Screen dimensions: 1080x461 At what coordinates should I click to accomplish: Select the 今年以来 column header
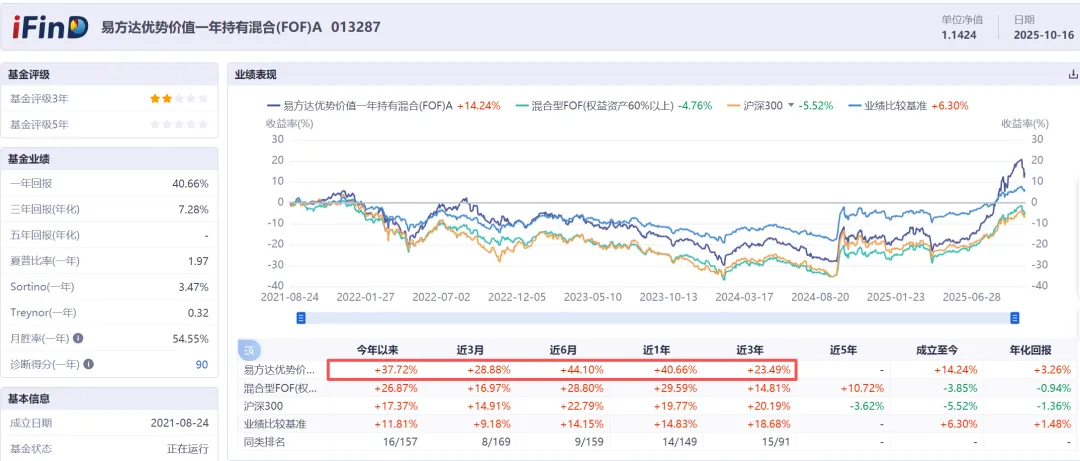pyautogui.click(x=377, y=351)
